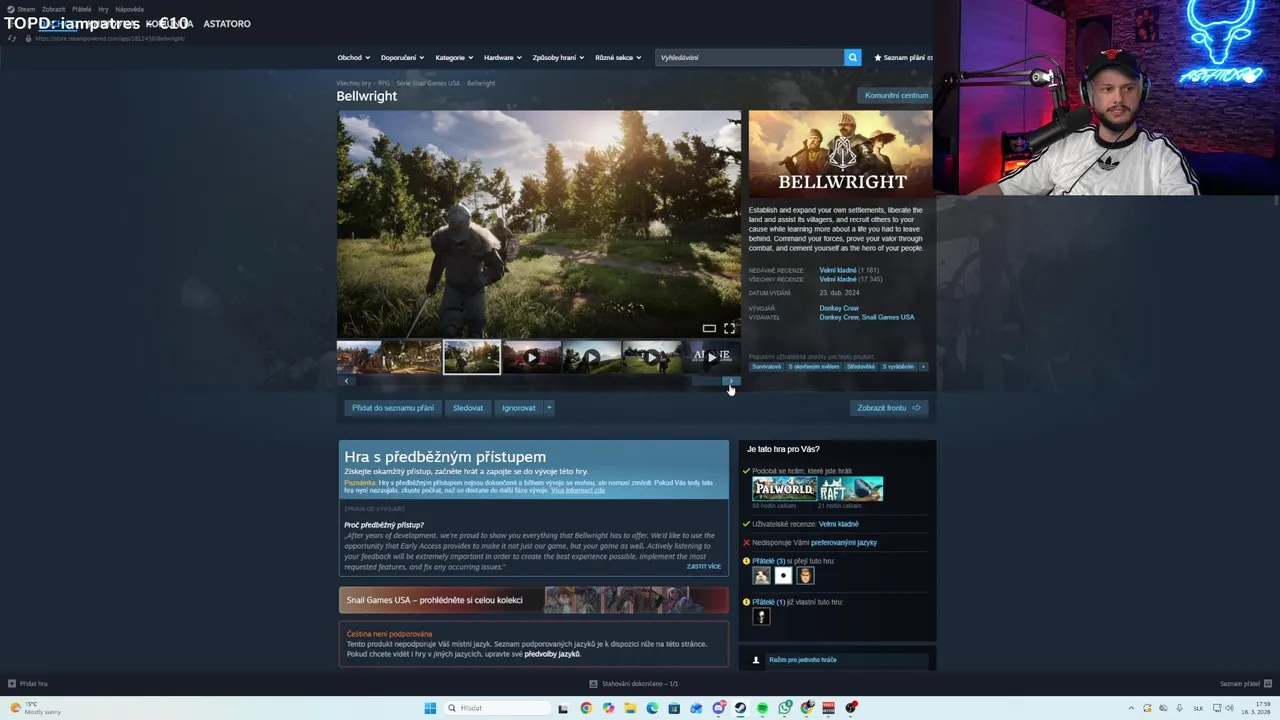The width and height of the screenshot is (1280, 720).
Task: Open the Snail Games USA publisher link
Action: [x=888, y=317]
